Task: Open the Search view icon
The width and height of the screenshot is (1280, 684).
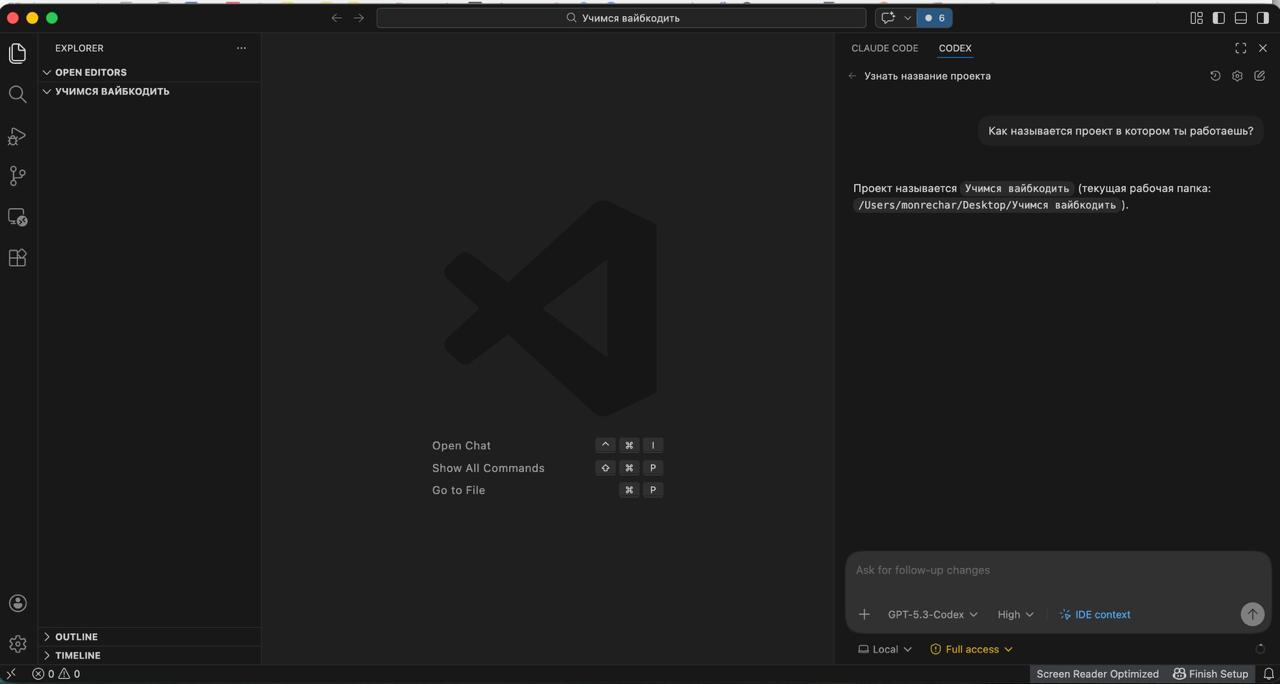Action: [x=17, y=94]
